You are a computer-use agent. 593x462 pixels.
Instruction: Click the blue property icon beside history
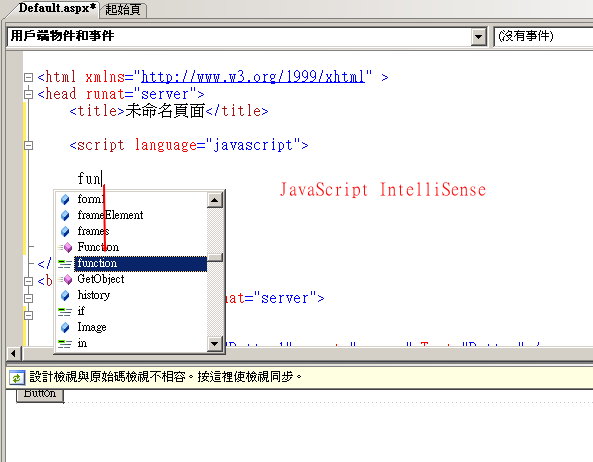tap(65, 295)
